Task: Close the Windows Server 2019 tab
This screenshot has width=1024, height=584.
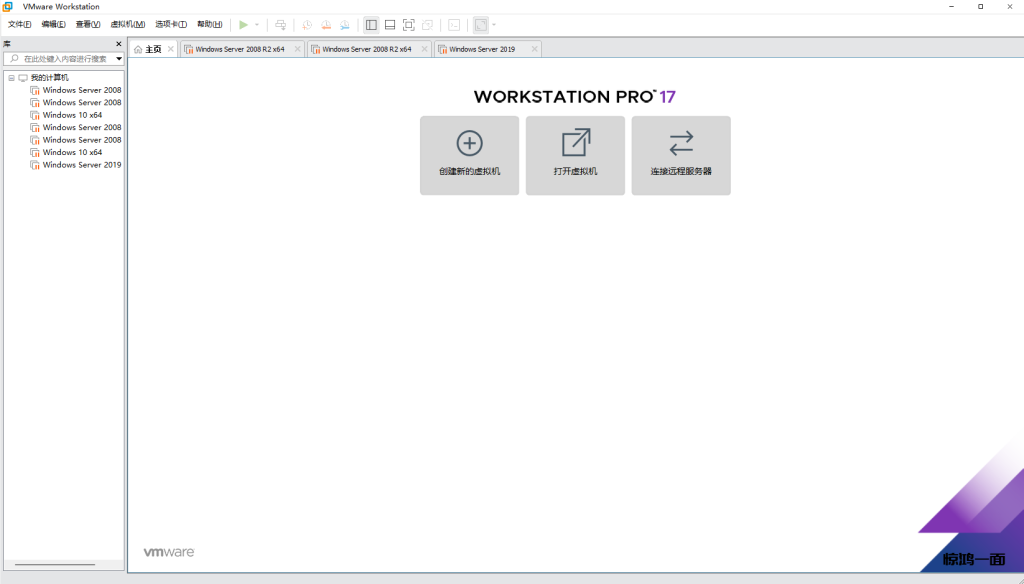Action: pyautogui.click(x=534, y=49)
